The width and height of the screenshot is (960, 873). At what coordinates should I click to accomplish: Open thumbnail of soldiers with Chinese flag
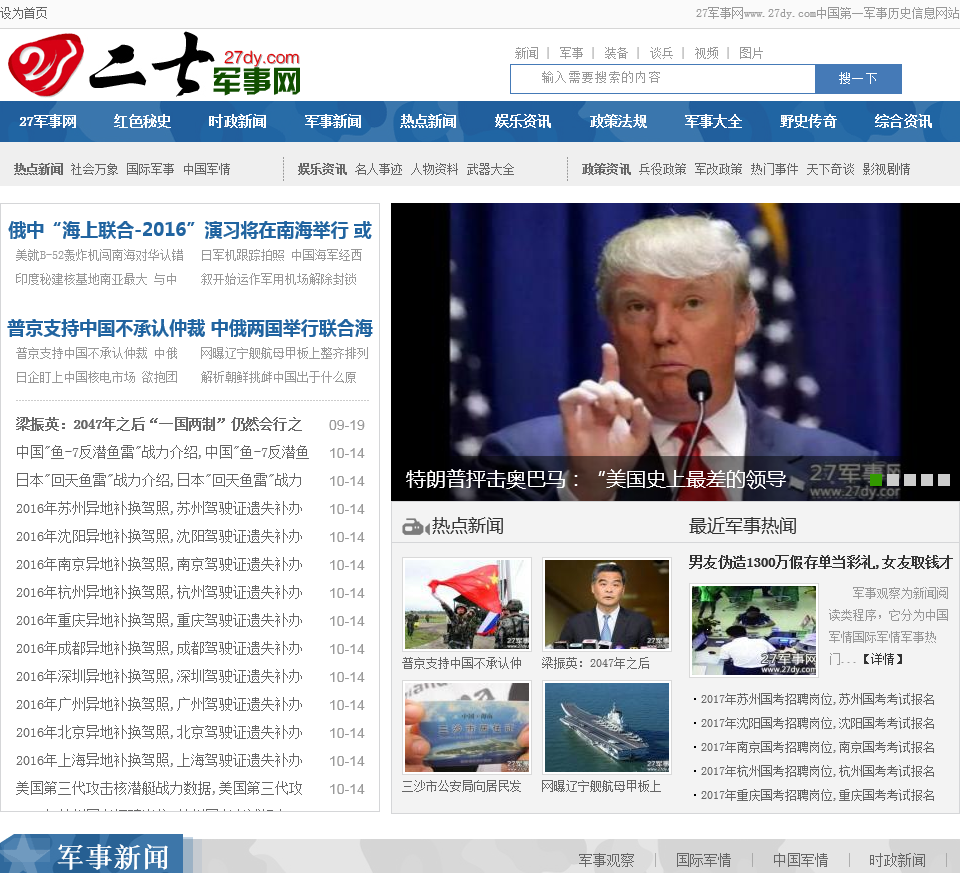pyautogui.click(x=467, y=604)
